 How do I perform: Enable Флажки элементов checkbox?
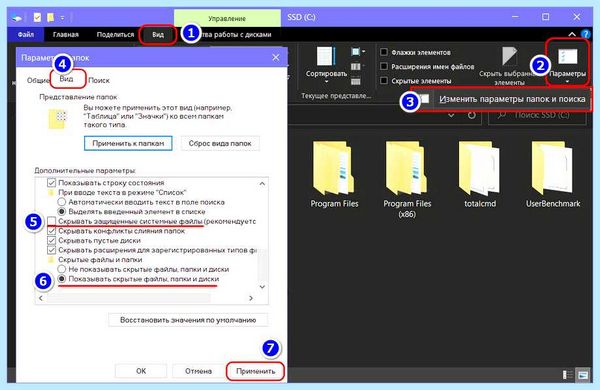point(383,52)
